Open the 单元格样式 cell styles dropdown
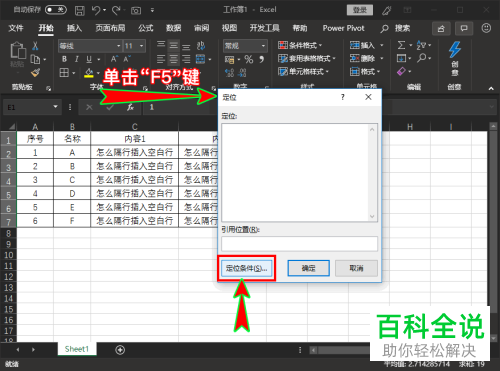 click(x=303, y=71)
